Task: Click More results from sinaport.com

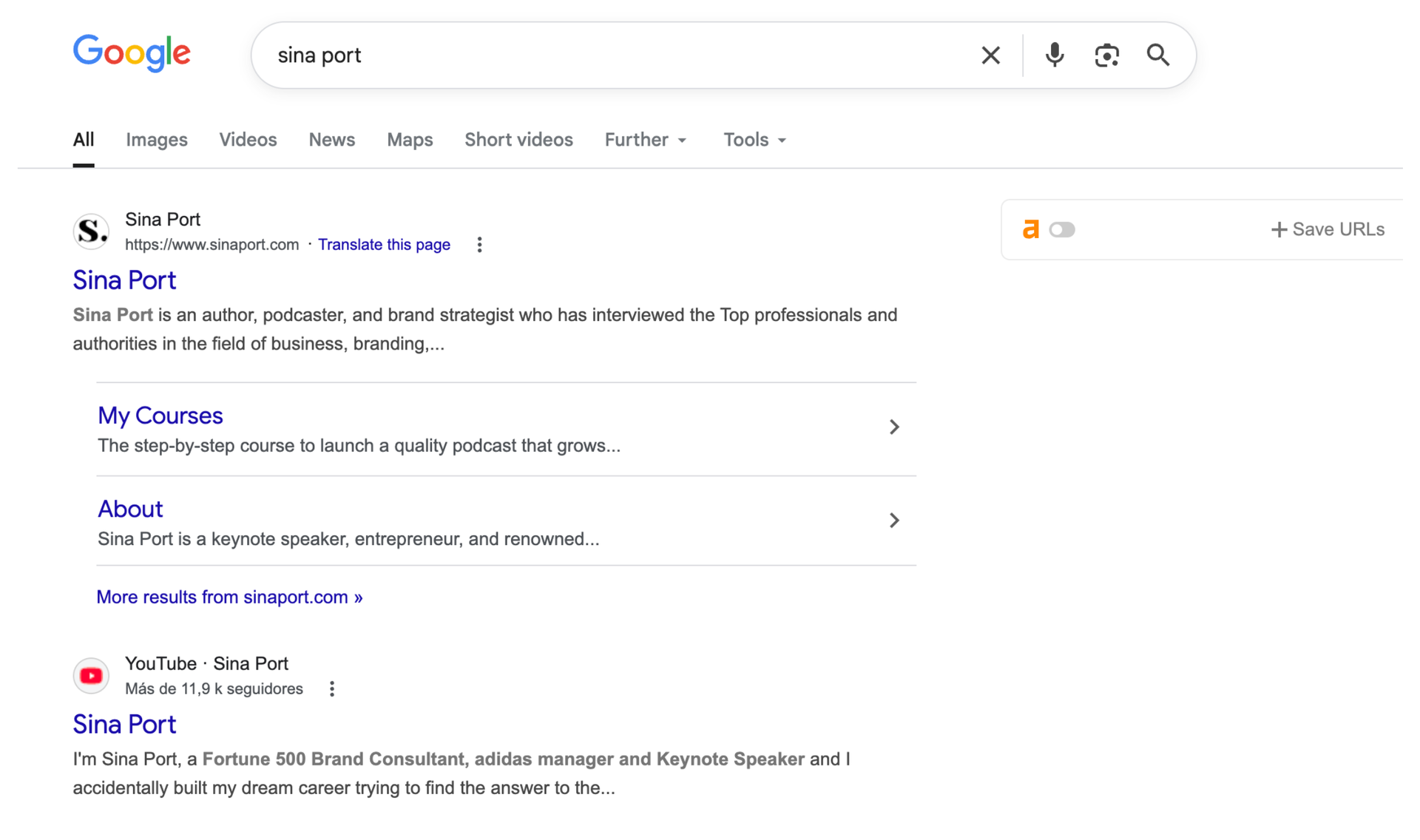Action: [x=229, y=597]
